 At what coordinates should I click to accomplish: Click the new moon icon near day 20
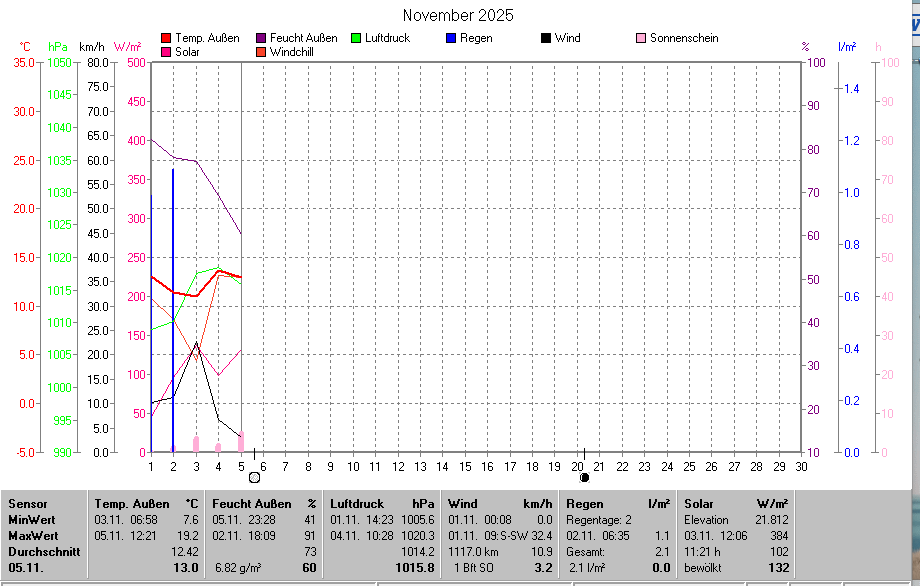pos(584,477)
